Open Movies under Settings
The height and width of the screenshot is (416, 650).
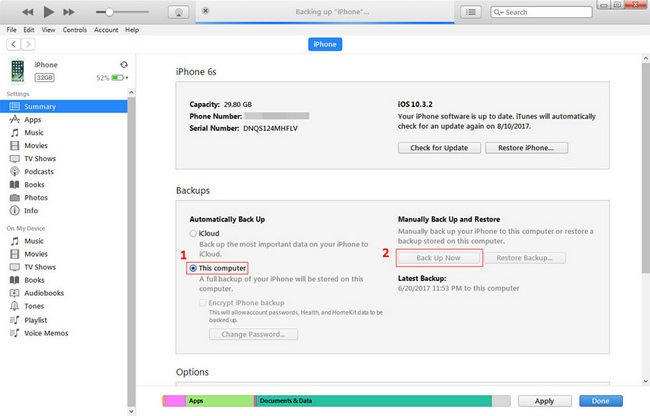pos(36,145)
